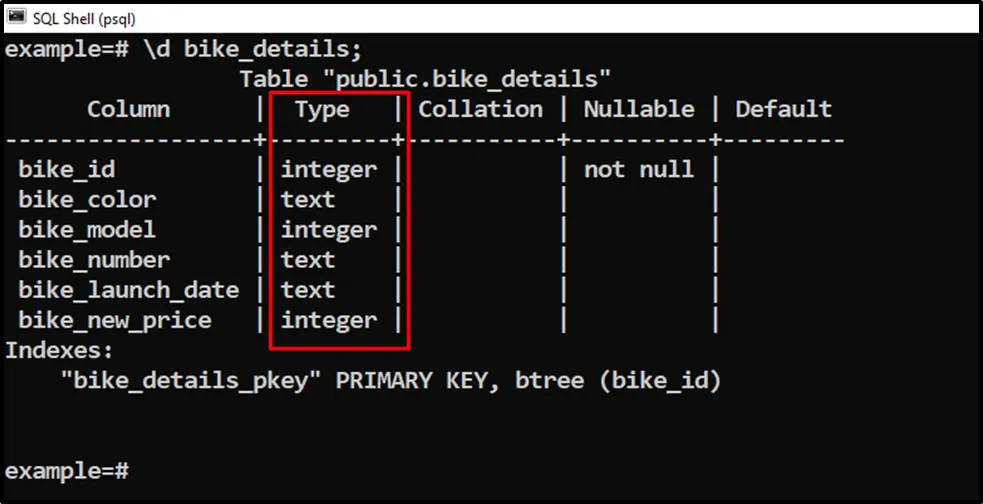Click the "integer" type of bike_new_price
The width and height of the screenshot is (983, 504).
[328, 320]
